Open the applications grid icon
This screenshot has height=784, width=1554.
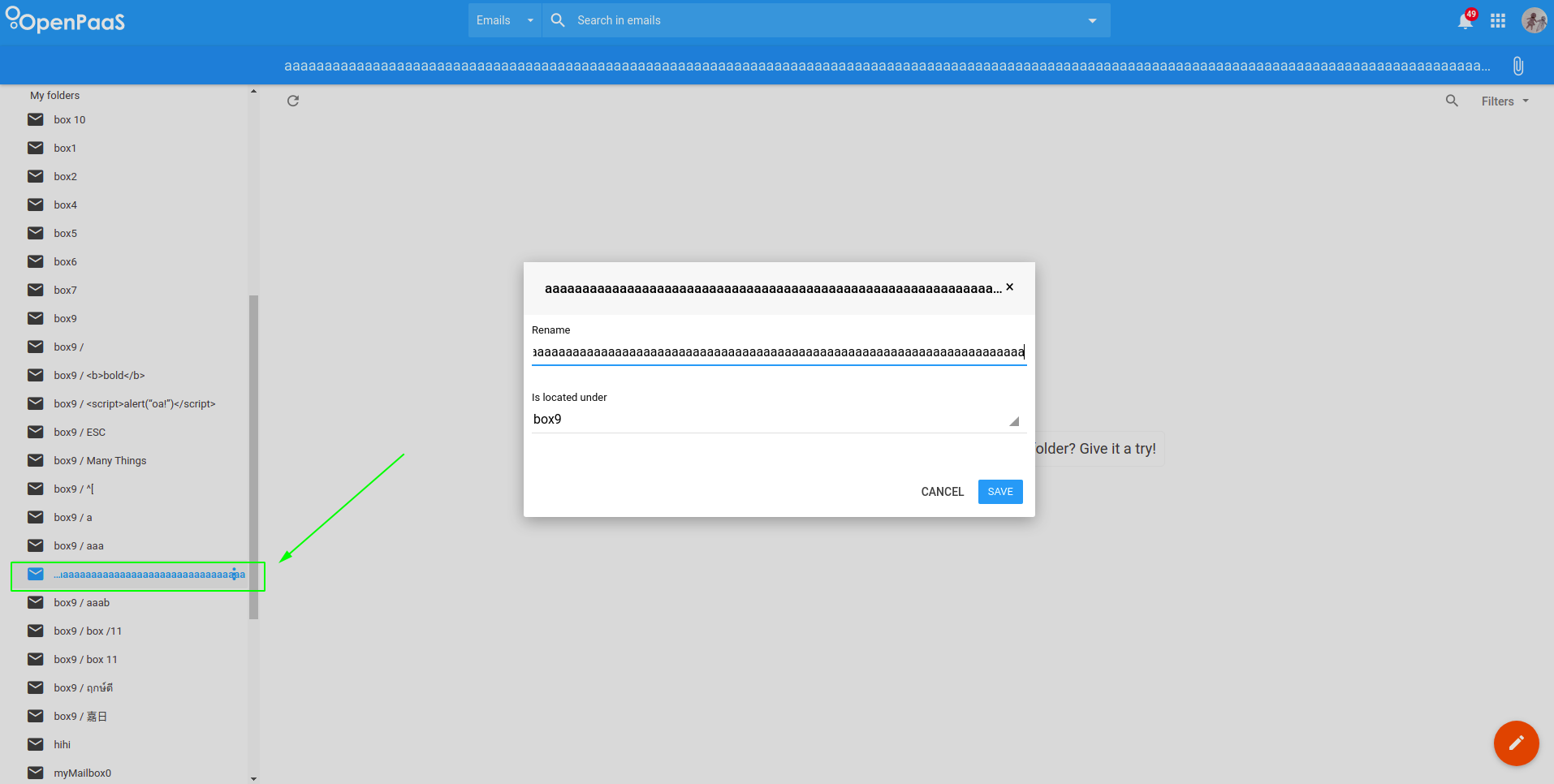1499,20
